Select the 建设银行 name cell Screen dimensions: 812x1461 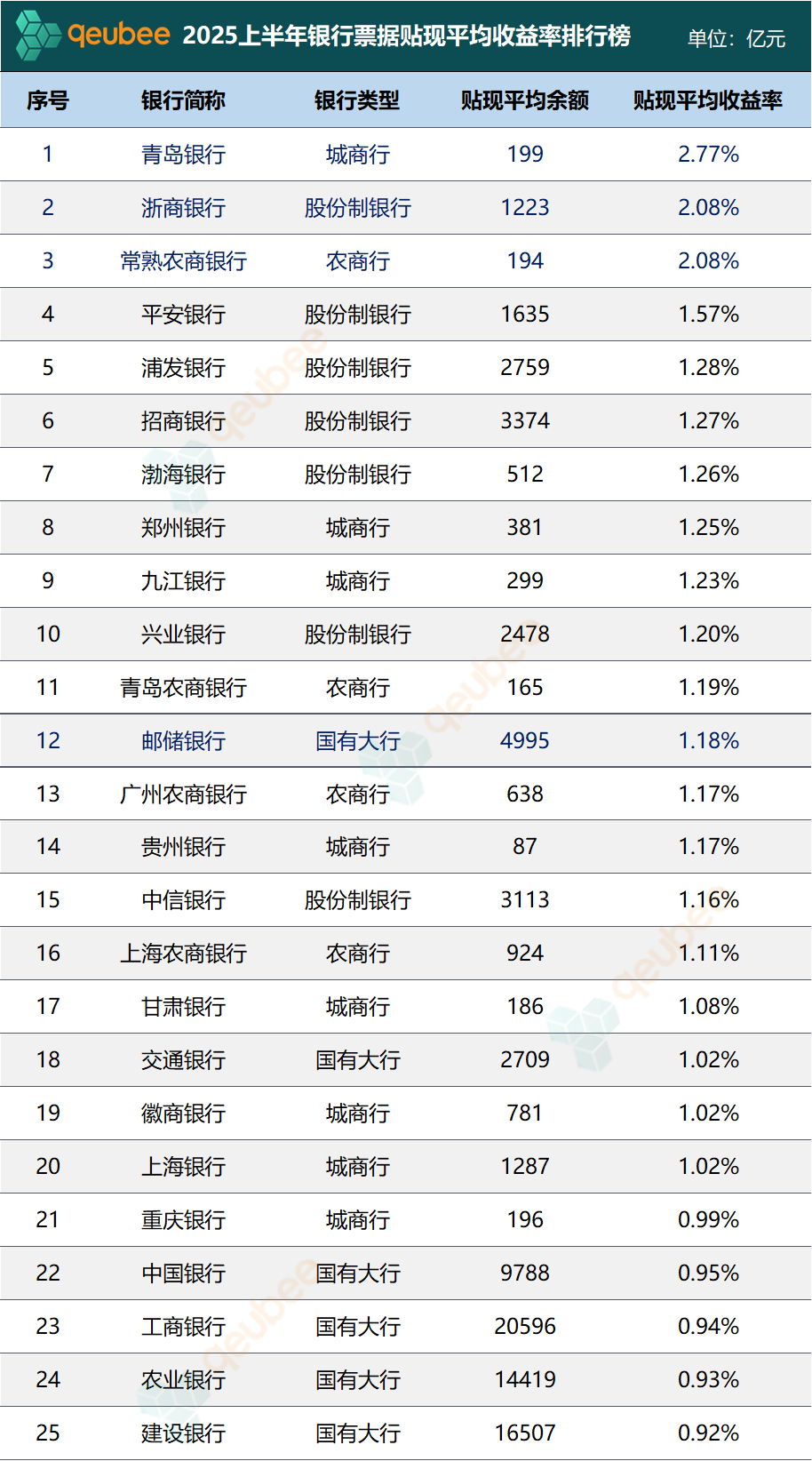pos(183,1433)
